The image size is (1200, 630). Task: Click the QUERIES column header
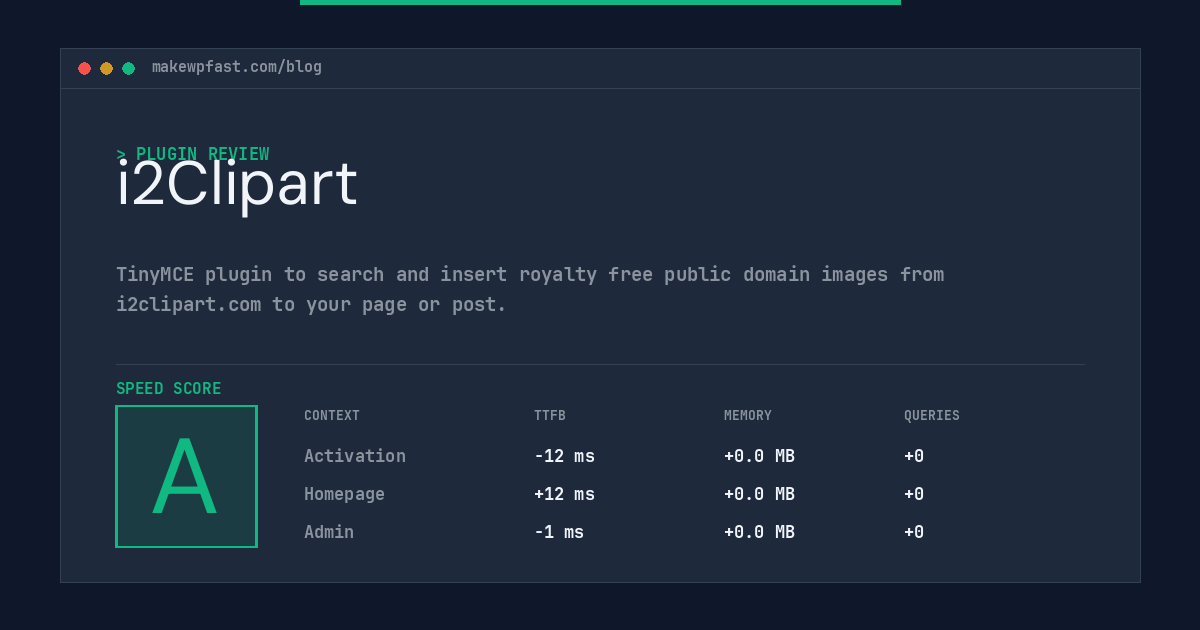tap(932, 416)
